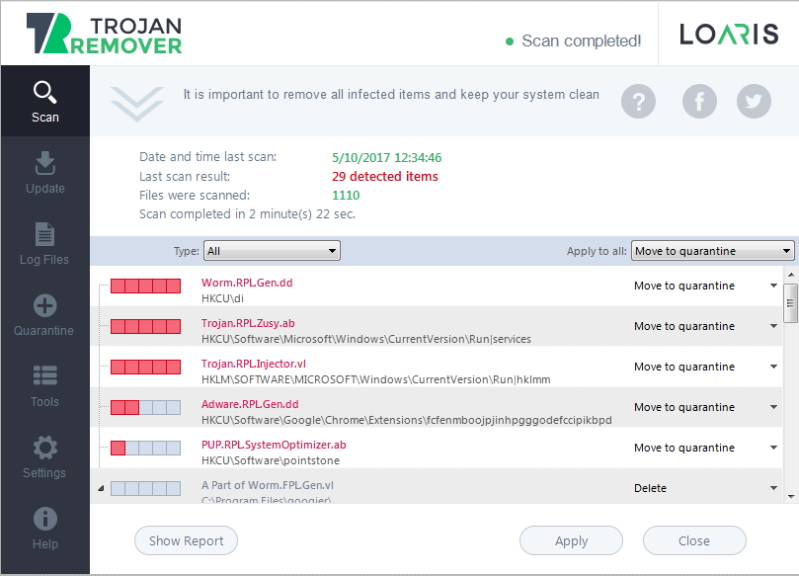Click threat level bar for PUP.RPL.SystemOptimizer.ab

(146, 448)
